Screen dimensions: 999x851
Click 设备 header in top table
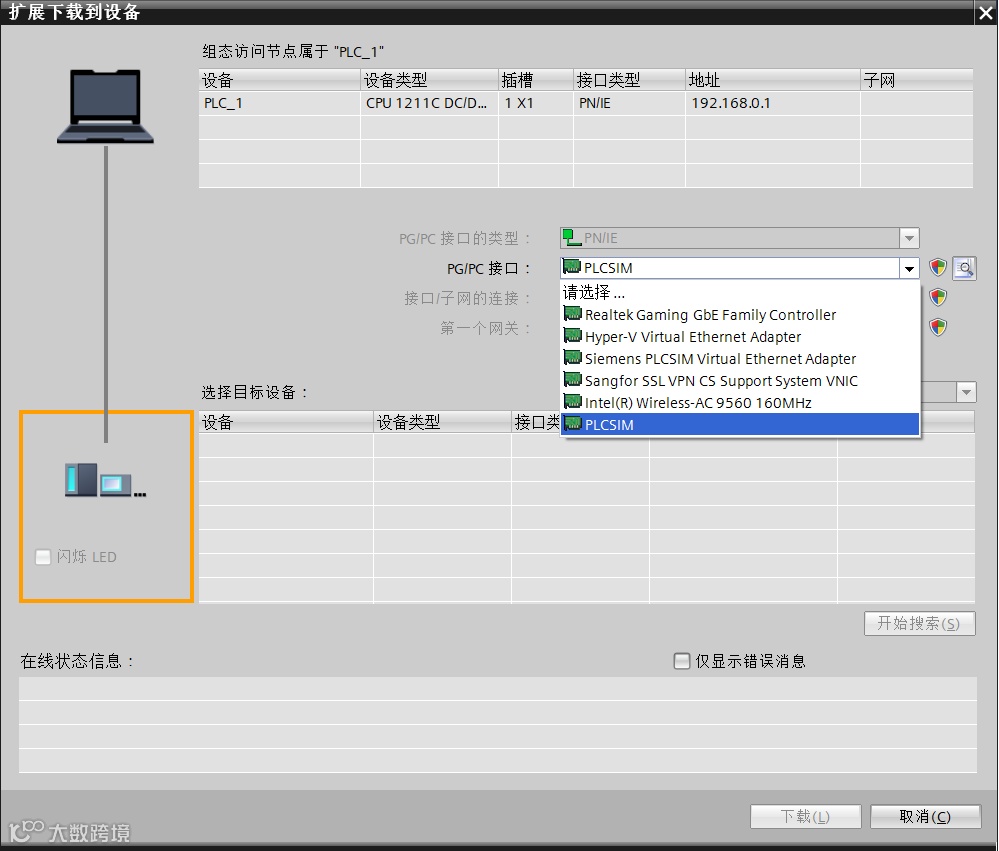tap(280, 80)
